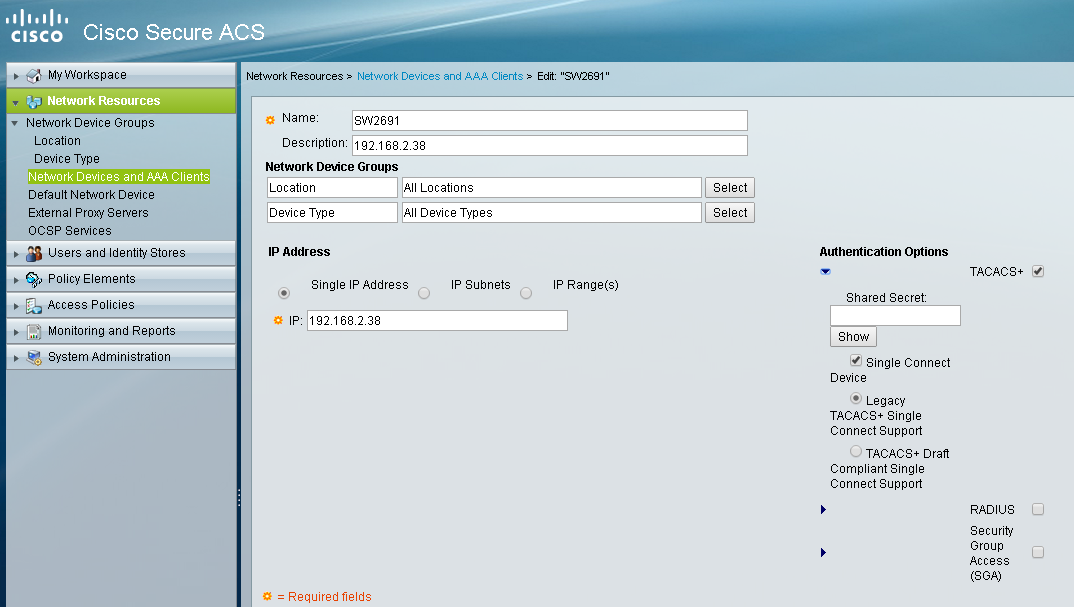Expand Security Group Access disclosure triangle
Viewport: 1074px width, 607px height.
[823, 553]
